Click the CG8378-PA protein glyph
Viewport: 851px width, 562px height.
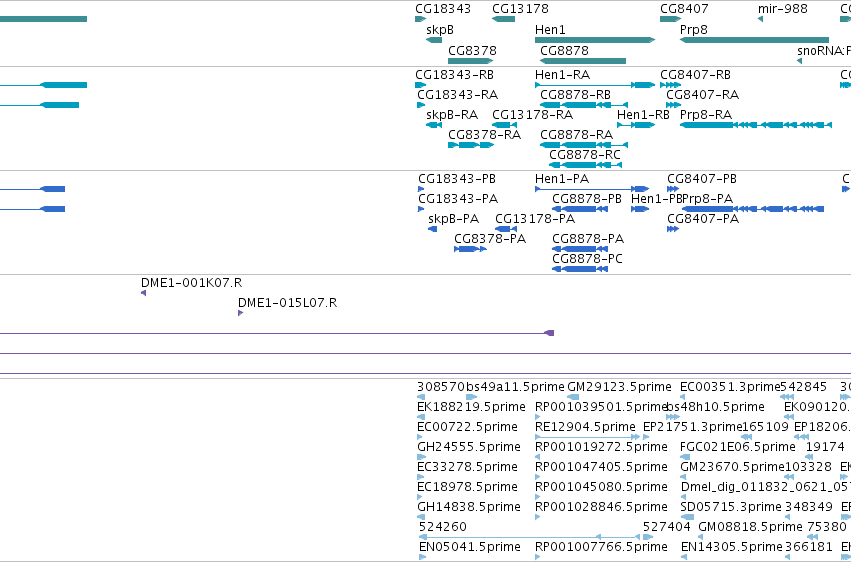click(471, 249)
